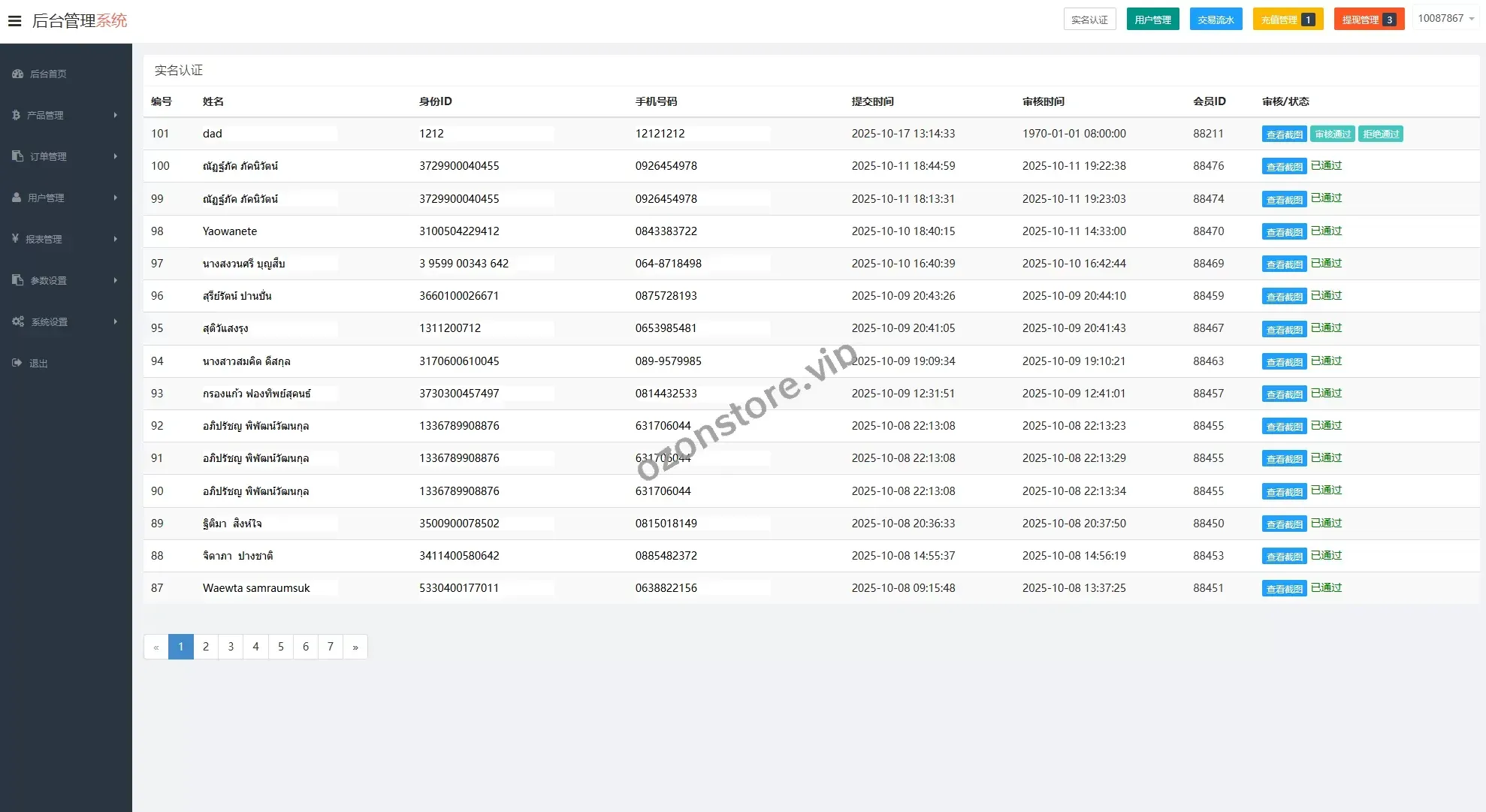Image resolution: width=1486 pixels, height=812 pixels.
Task: Approve record 101 with 审核通过
Action: (x=1333, y=134)
